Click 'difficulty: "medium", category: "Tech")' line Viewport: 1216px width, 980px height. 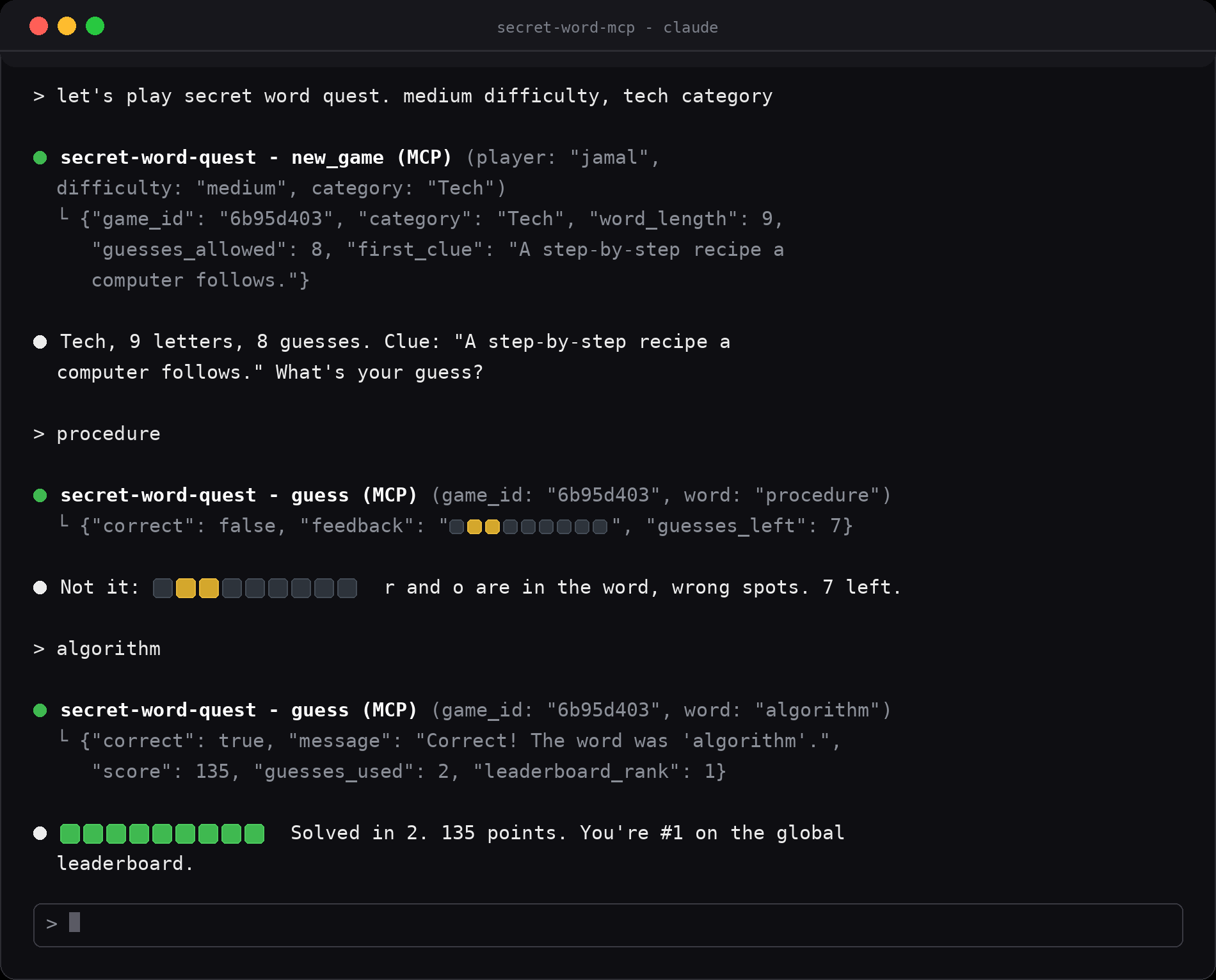click(x=281, y=189)
